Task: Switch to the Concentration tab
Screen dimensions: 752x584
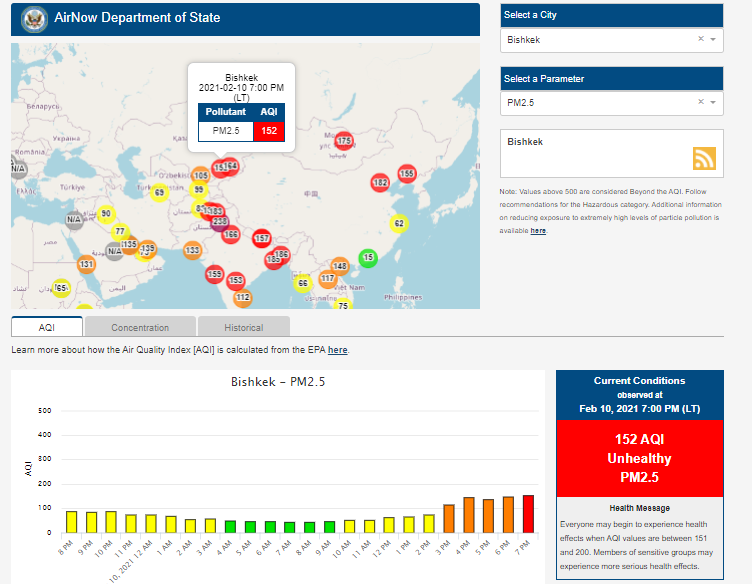Action: coord(140,327)
